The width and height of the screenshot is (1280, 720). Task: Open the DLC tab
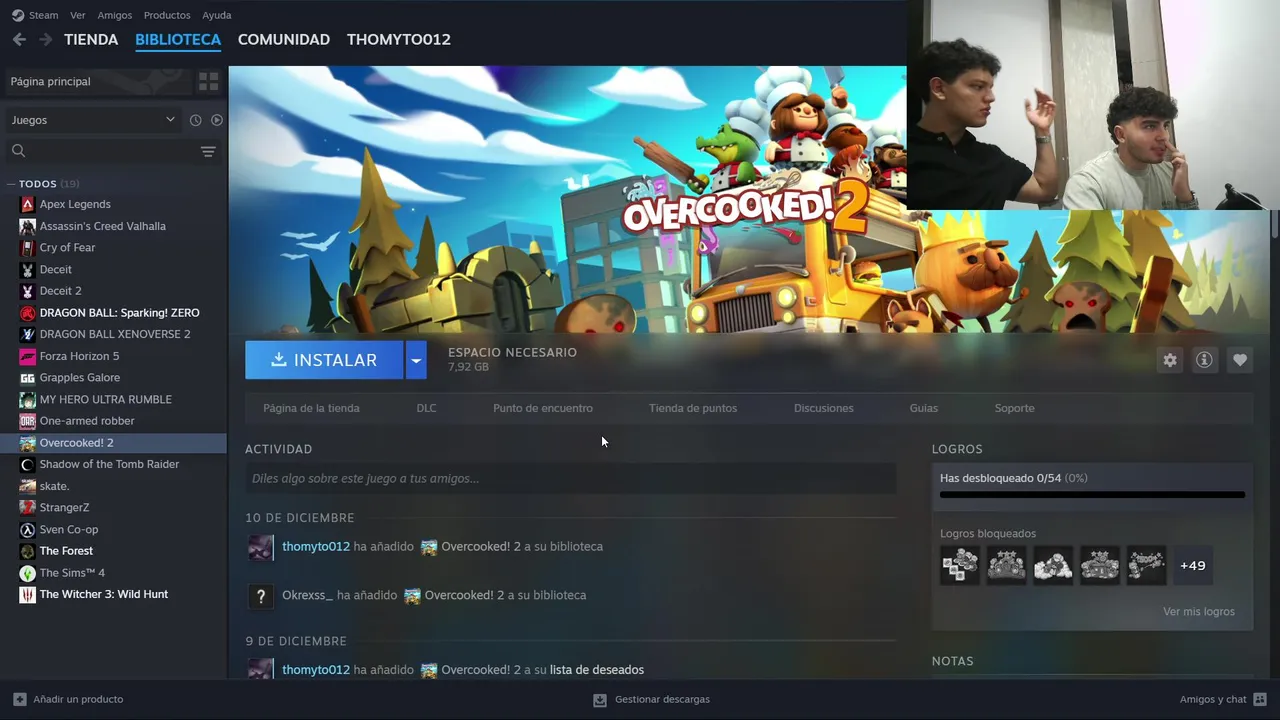click(426, 408)
